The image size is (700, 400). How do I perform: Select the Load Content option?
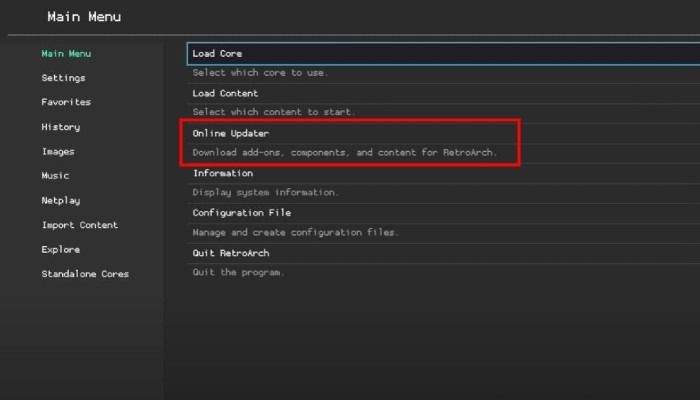(x=225, y=94)
